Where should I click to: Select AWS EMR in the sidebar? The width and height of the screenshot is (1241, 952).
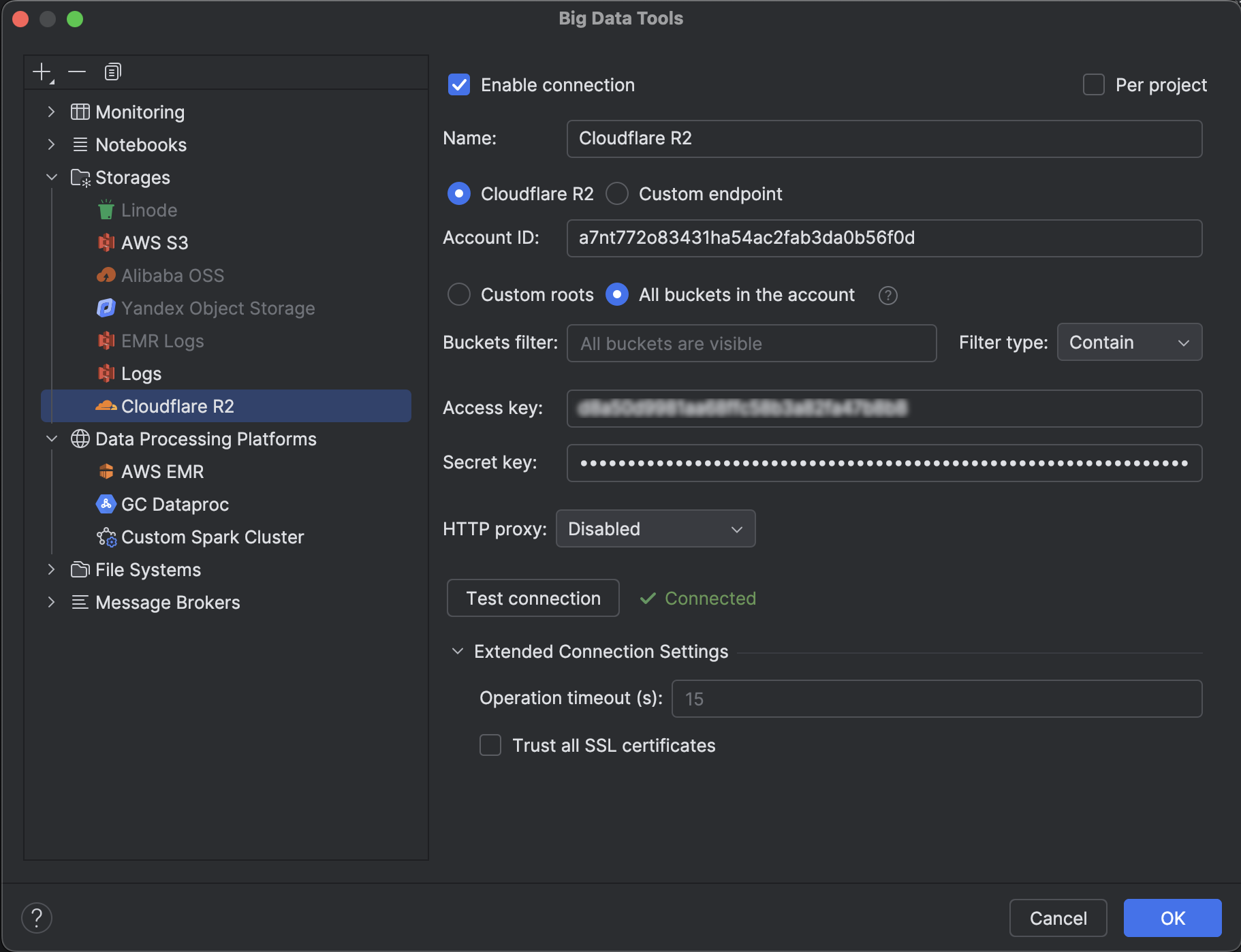(x=161, y=471)
